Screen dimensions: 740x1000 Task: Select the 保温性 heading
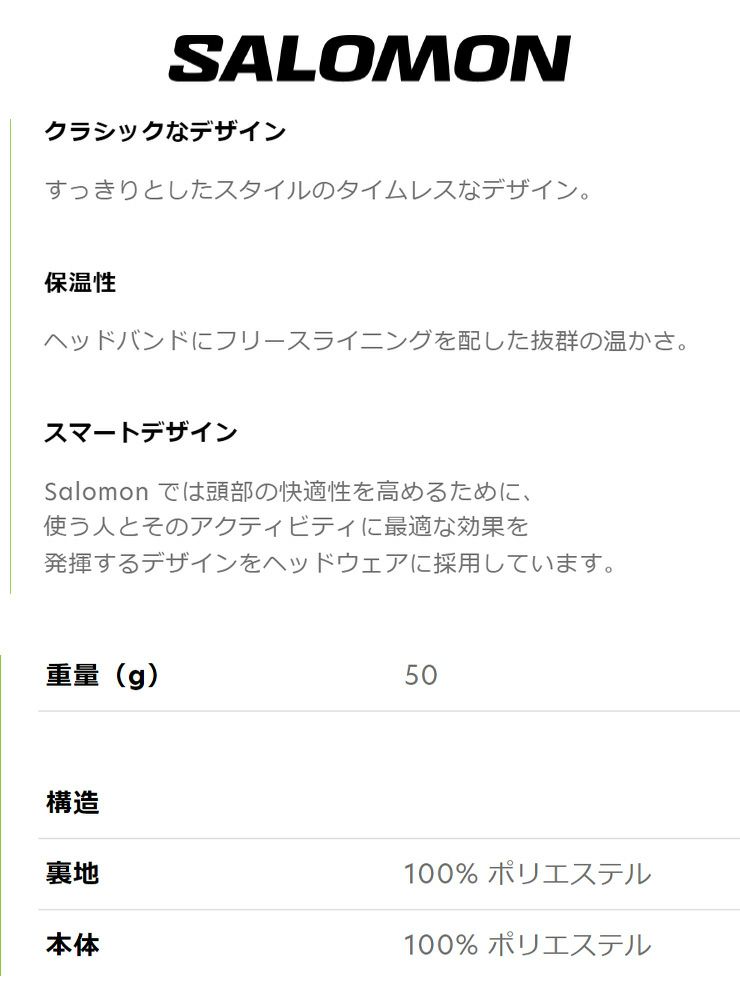[x=81, y=282]
